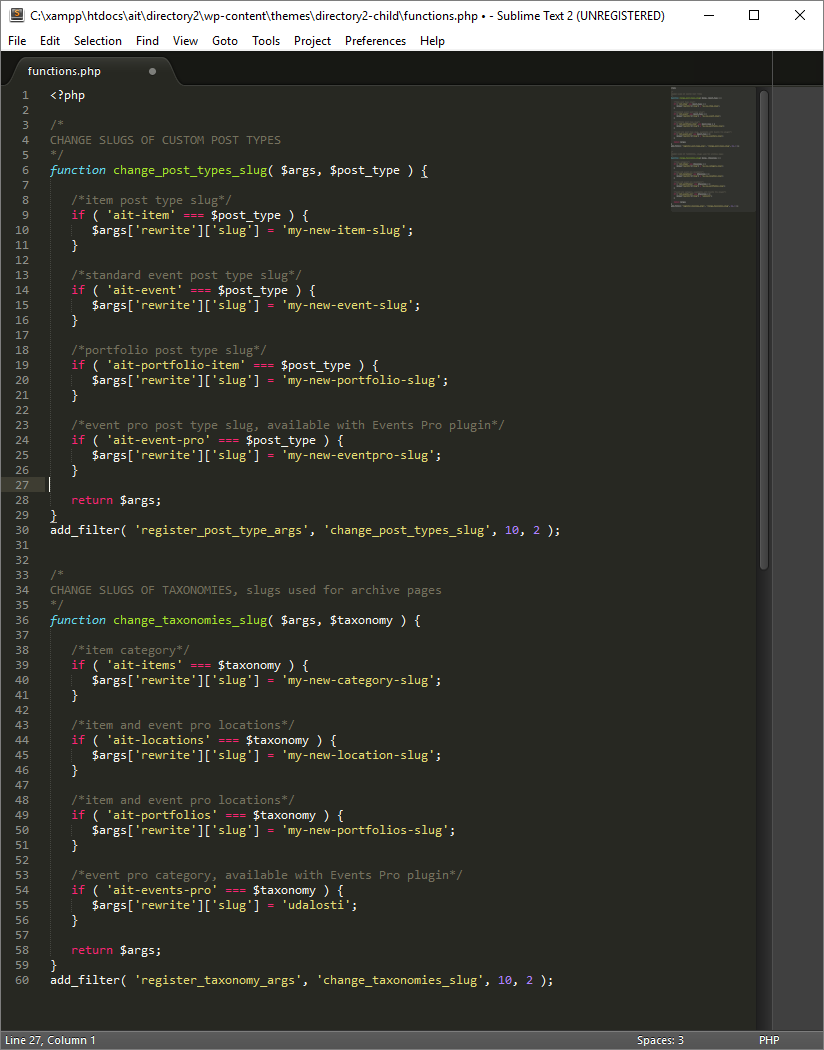Open the Spaces: 3 indentation selector
The width and height of the screenshot is (824, 1050).
point(660,1040)
